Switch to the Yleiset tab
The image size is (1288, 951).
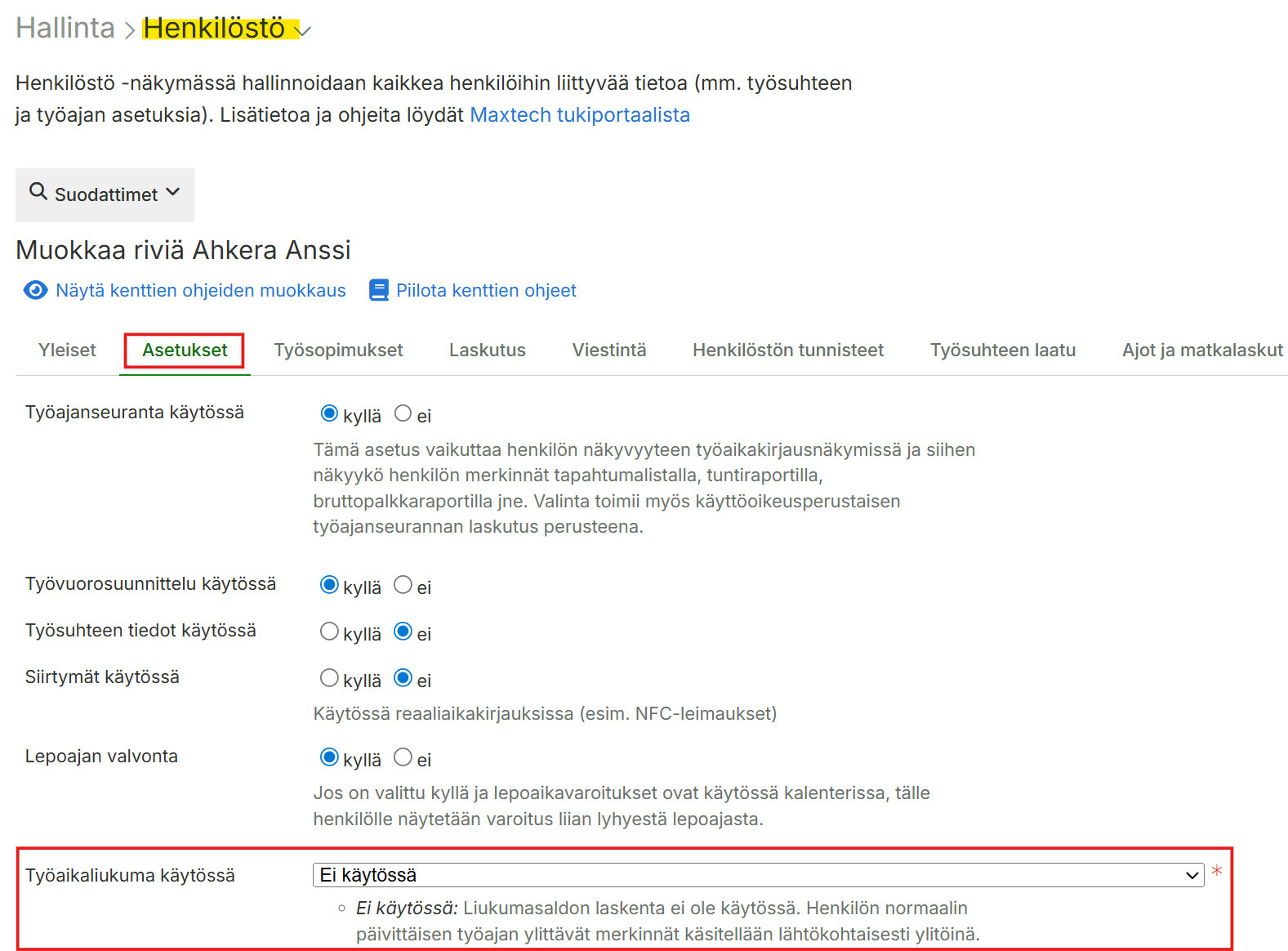point(67,350)
